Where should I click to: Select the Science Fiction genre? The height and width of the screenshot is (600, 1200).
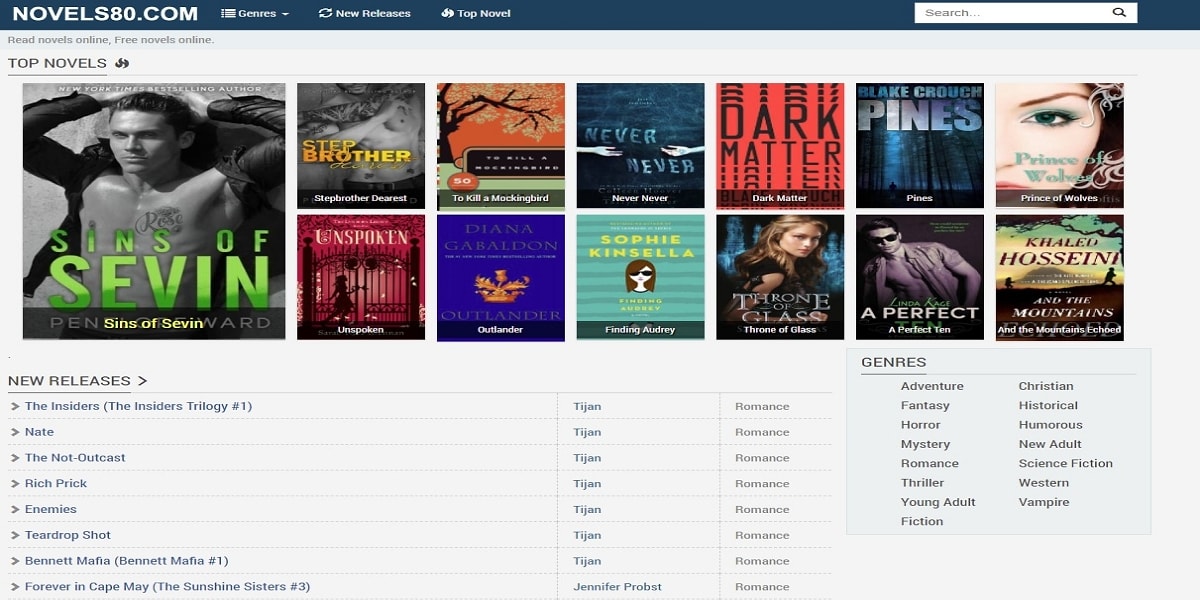(1065, 464)
